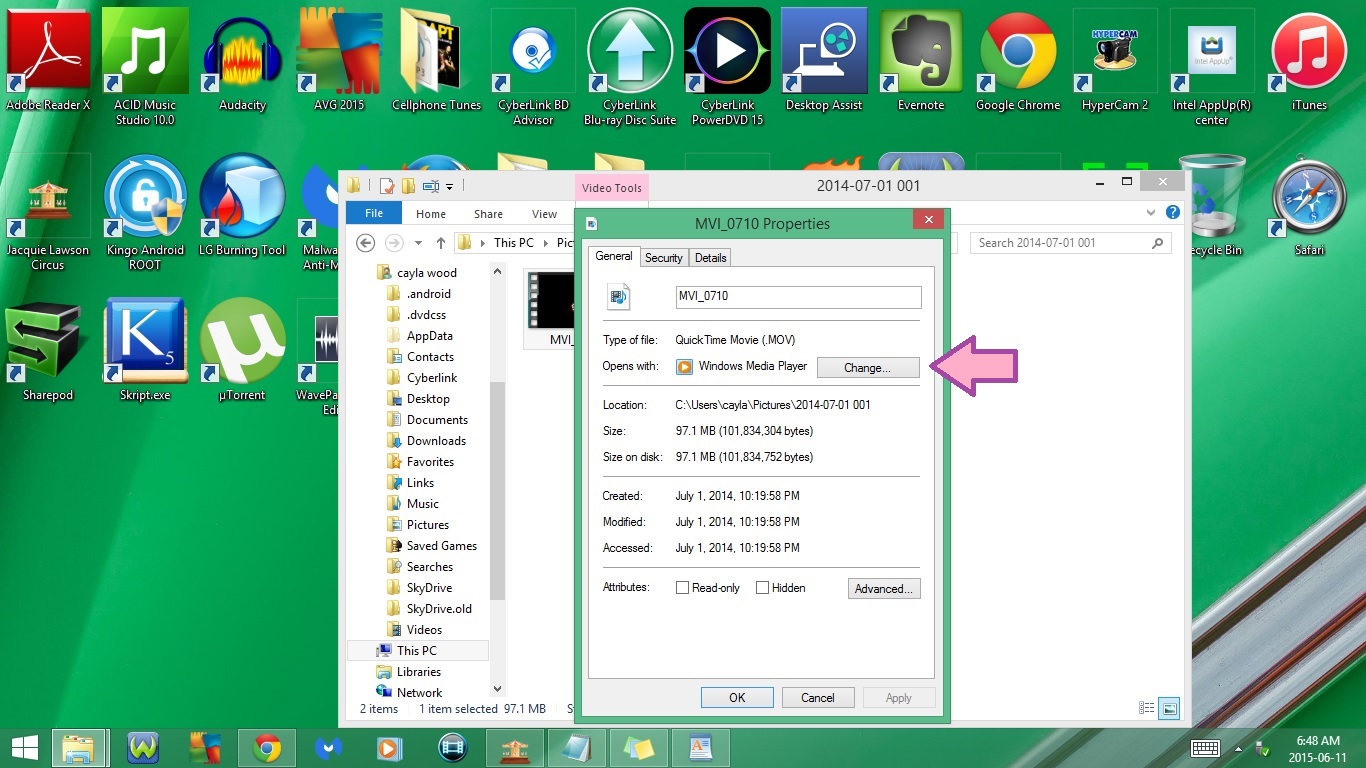Enable the Read-only attribute checkbox

[683, 588]
